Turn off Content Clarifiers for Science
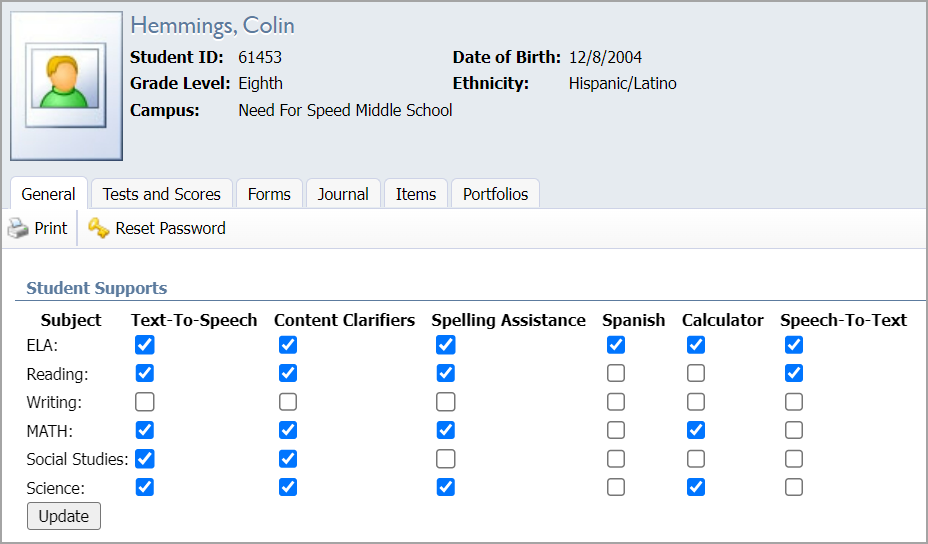This screenshot has height=544, width=928. (x=288, y=487)
